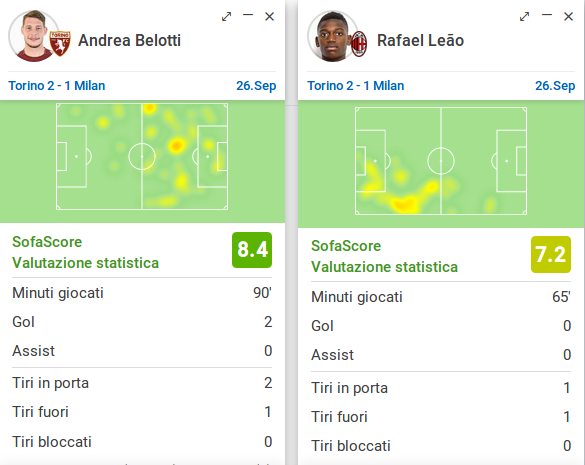The height and width of the screenshot is (465, 585).
Task: Click Andrea Belotti's profile photo
Action: 33,36
